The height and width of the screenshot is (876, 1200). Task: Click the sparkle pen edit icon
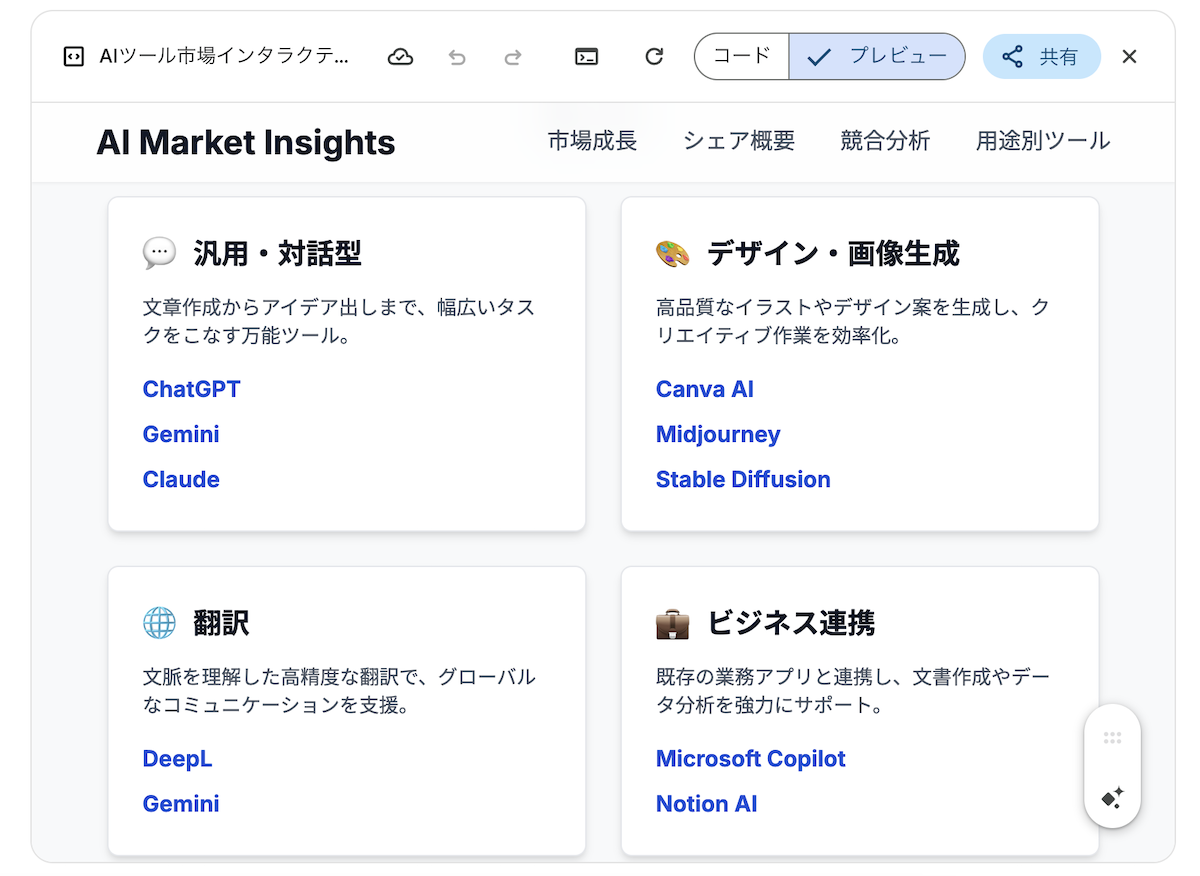point(1112,797)
